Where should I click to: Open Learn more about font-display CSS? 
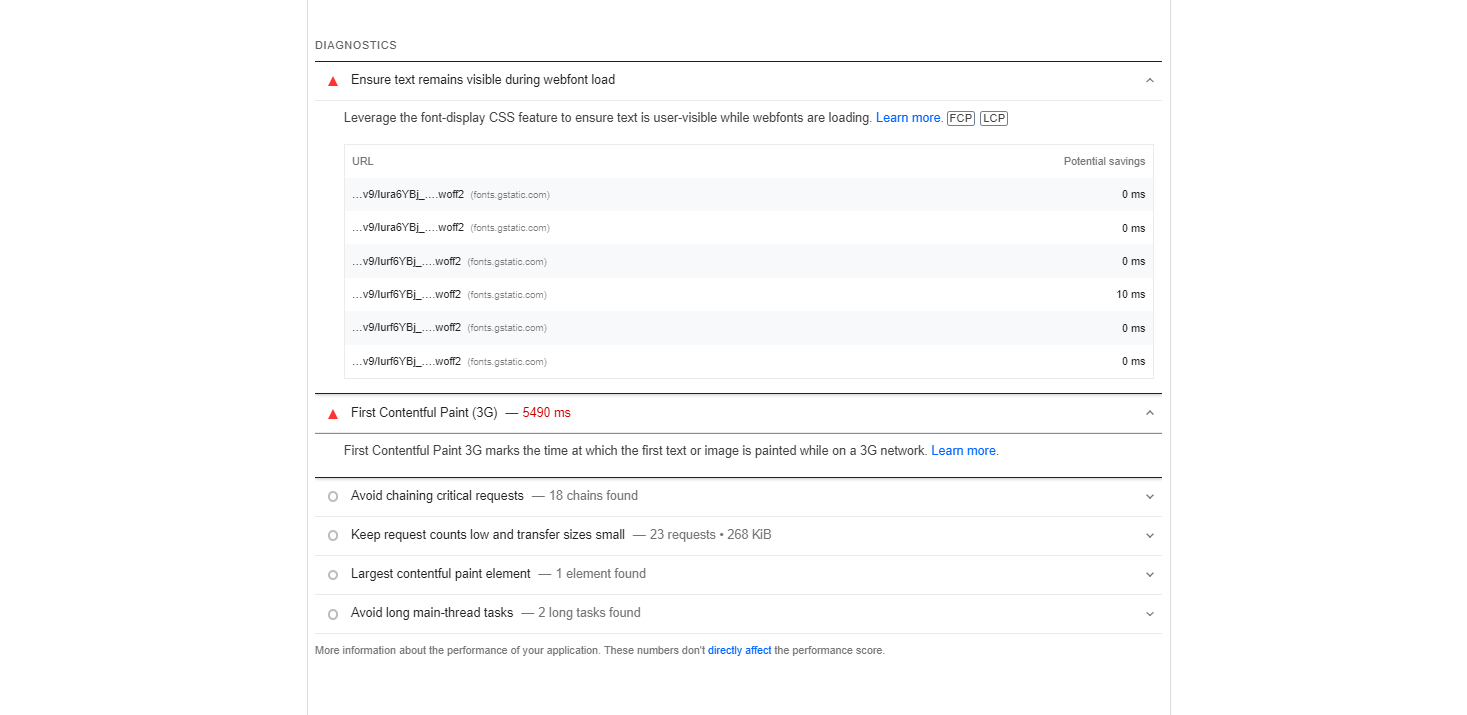(x=907, y=117)
